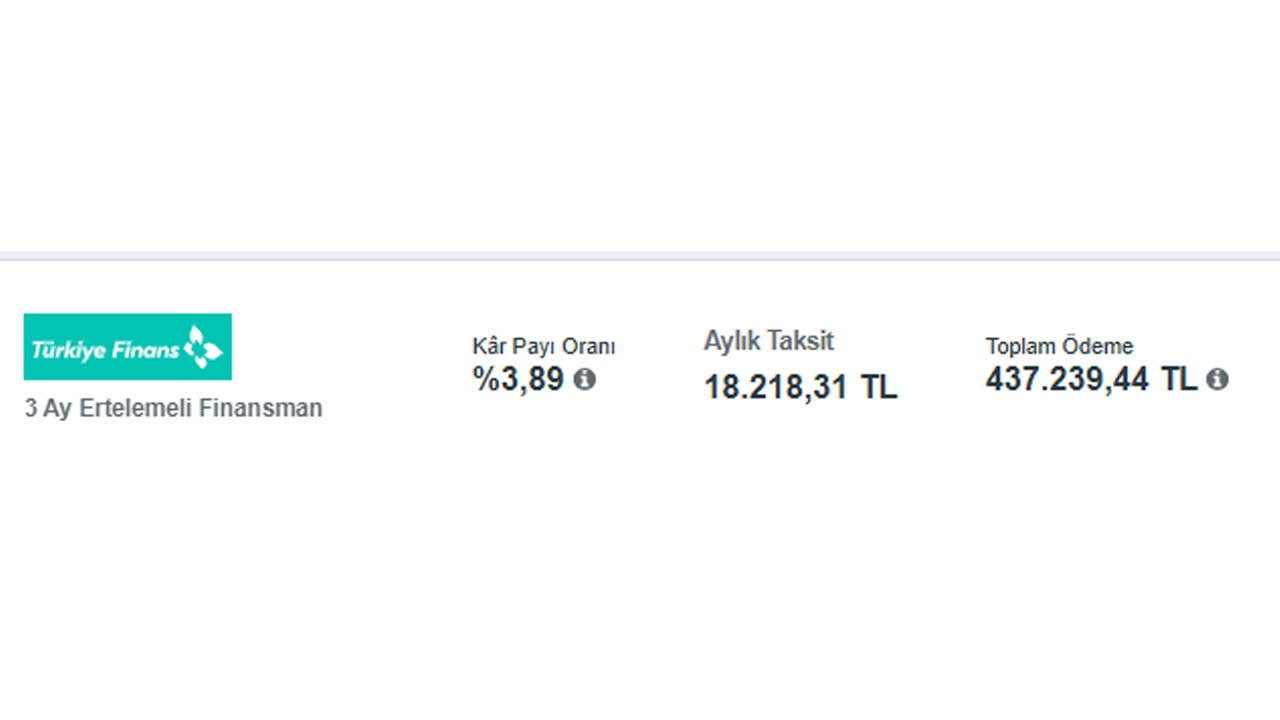Click the info icon beside %3,89
The image size is (1280, 720).
(x=585, y=380)
